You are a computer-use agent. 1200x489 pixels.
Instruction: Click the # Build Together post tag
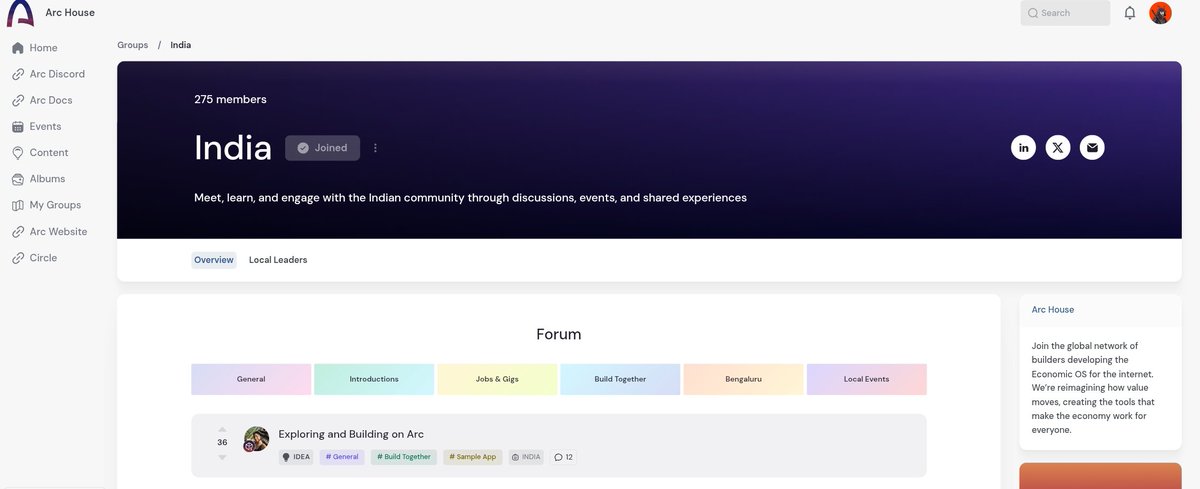tap(404, 457)
